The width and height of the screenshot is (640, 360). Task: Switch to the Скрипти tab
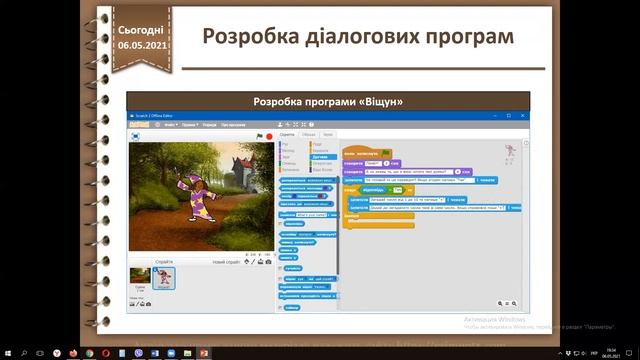pos(287,135)
